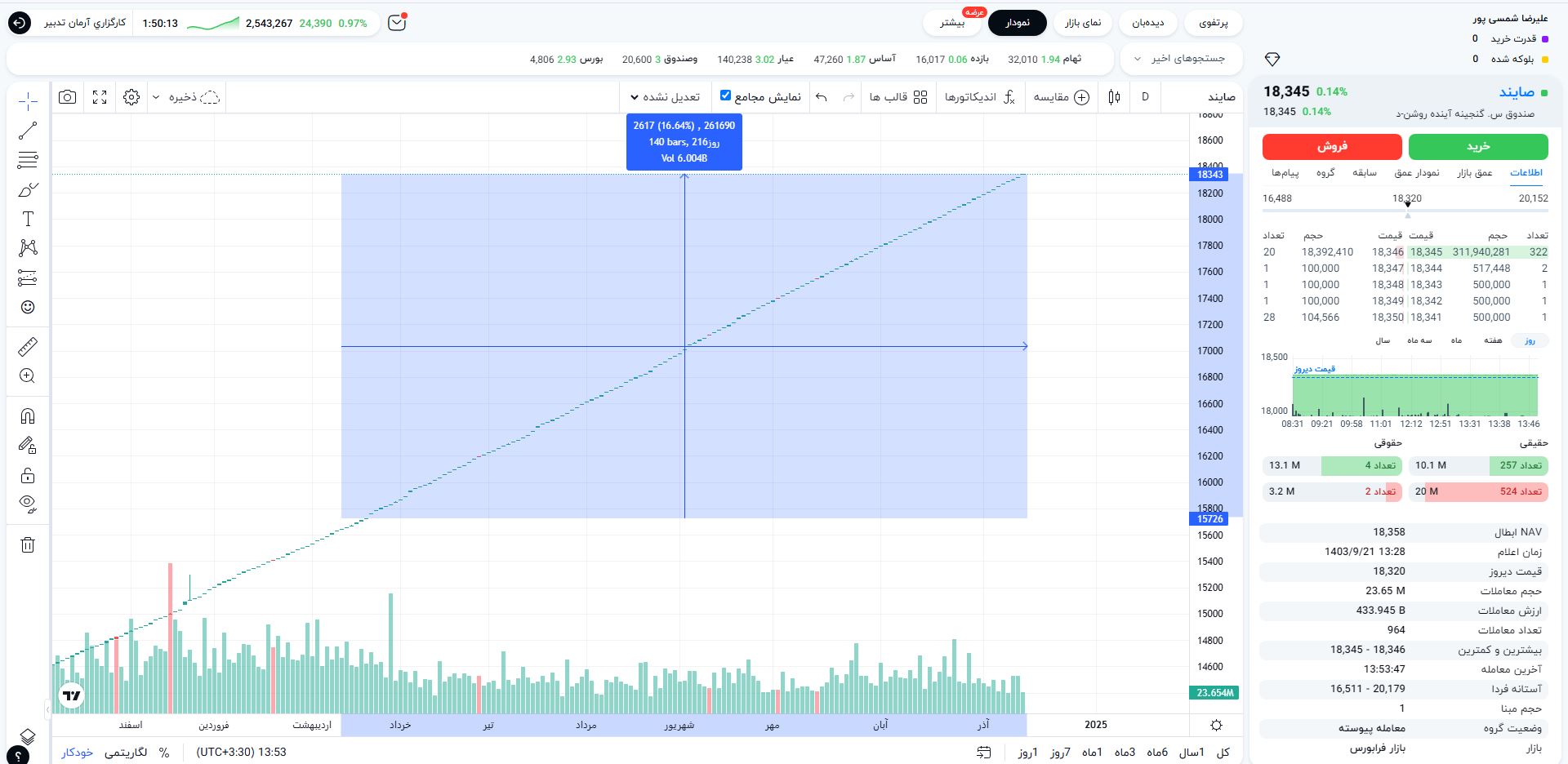Uncheck the نمایش مجامع checkbox
Screen dimensions: 1568x764
(725, 95)
